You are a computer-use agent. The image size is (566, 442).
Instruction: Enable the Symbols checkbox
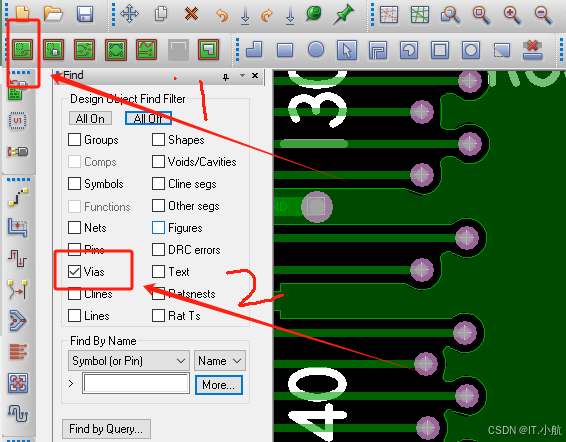click(x=74, y=183)
